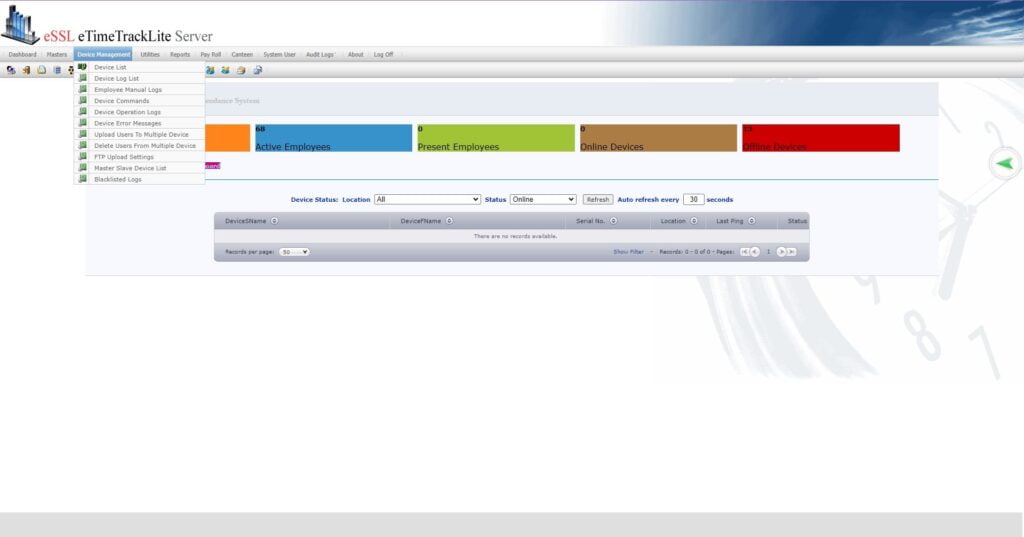The height and width of the screenshot is (537, 1024).
Task: Open the About menu
Action: tap(355, 54)
